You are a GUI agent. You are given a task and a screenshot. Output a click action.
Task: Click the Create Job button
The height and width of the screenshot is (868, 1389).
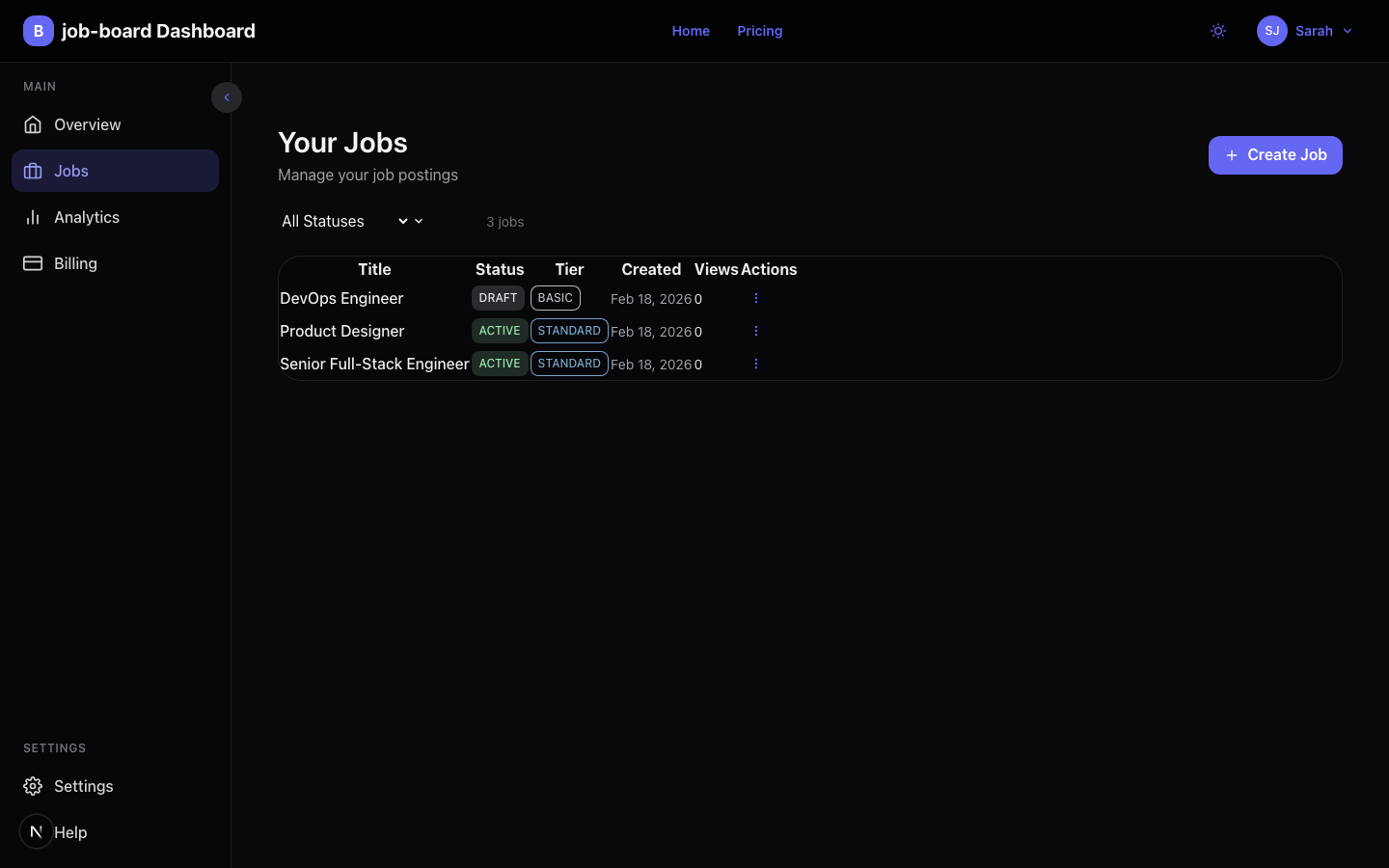click(x=1275, y=155)
